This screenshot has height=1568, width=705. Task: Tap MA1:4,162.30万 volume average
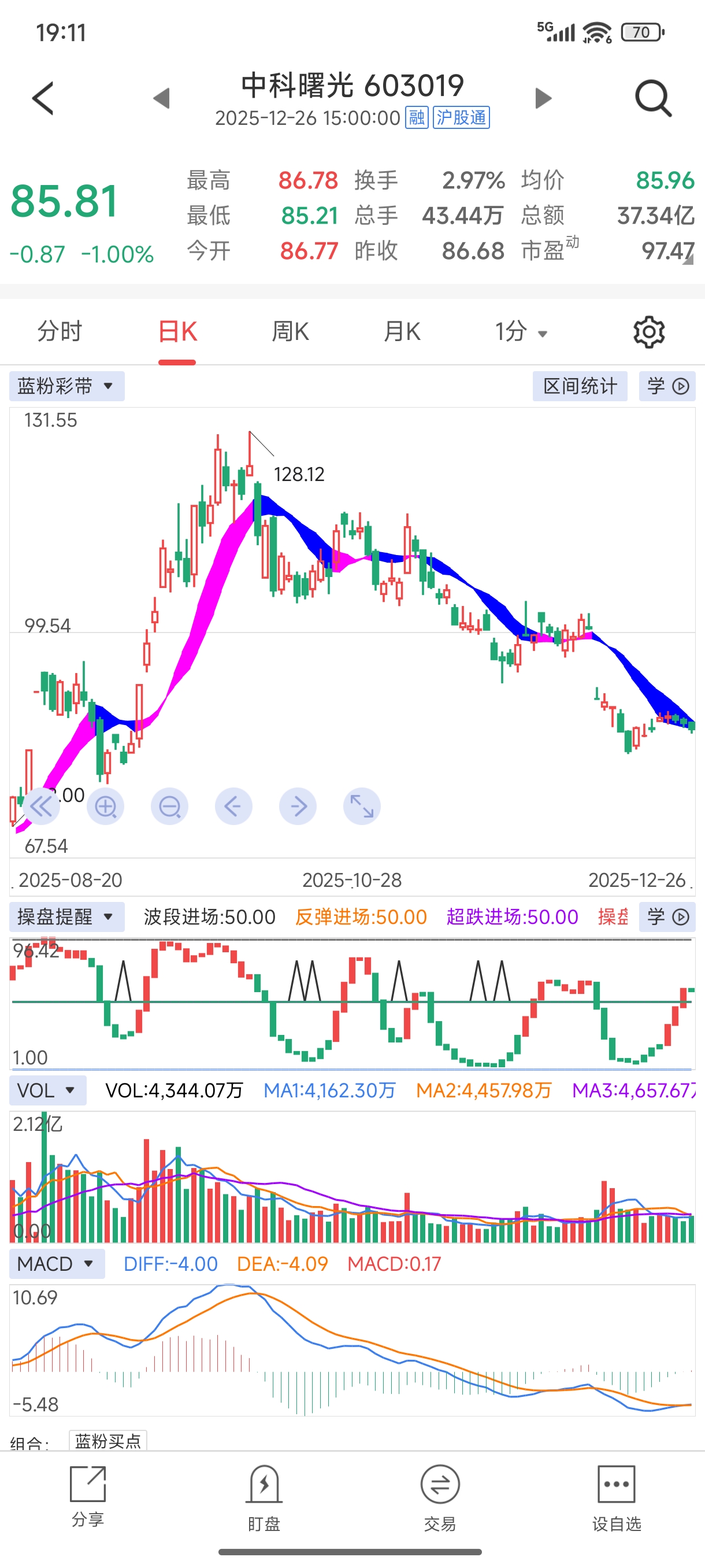point(329,1090)
